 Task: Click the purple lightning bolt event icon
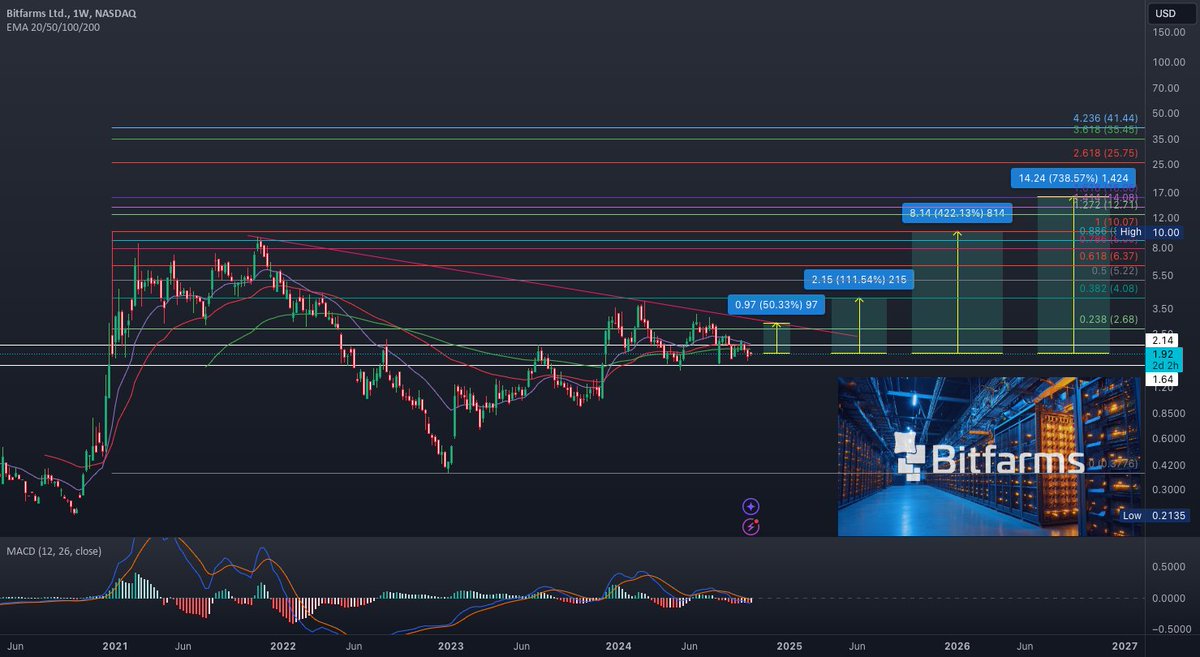coord(751,526)
